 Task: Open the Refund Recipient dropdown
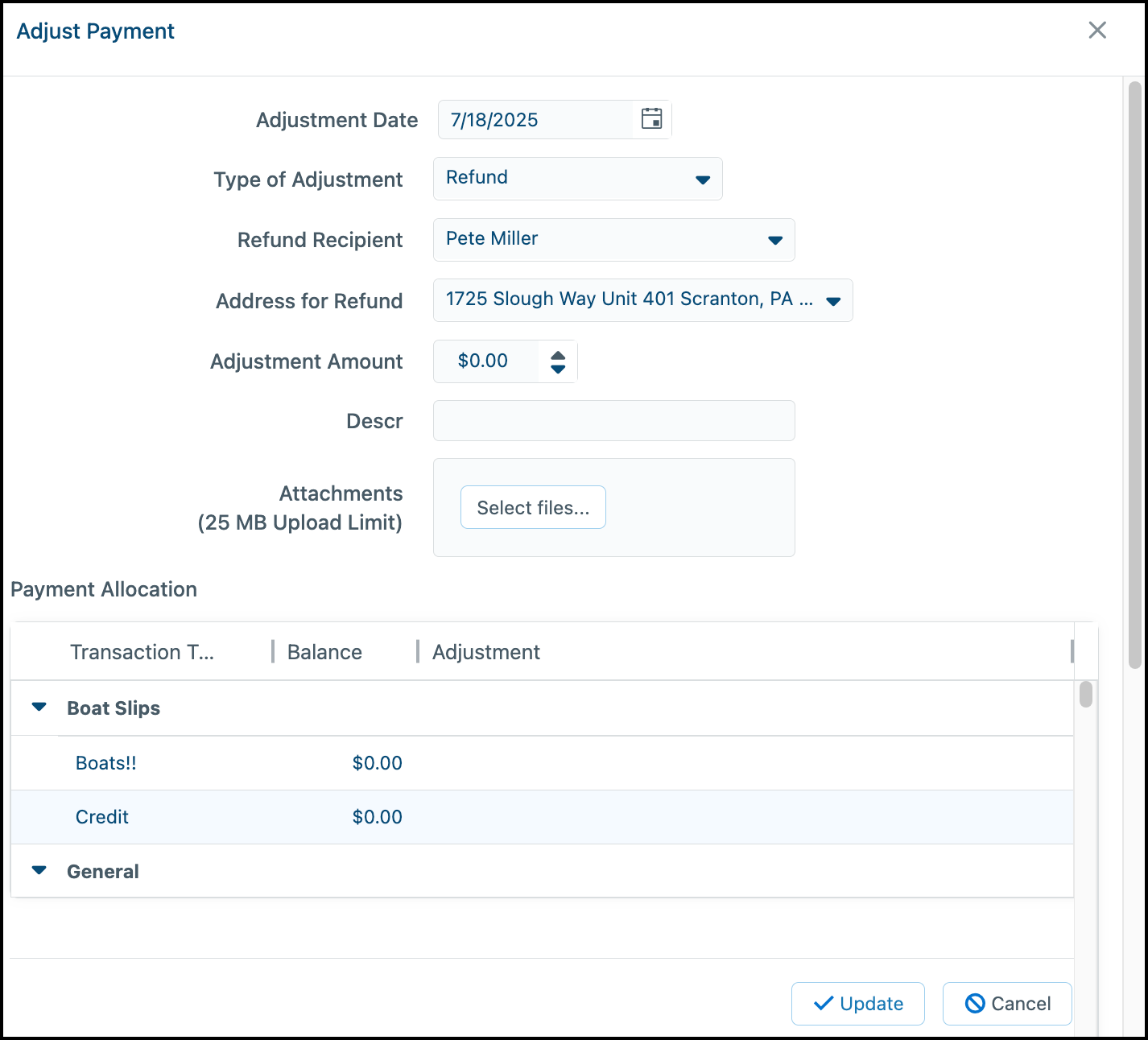tap(774, 240)
